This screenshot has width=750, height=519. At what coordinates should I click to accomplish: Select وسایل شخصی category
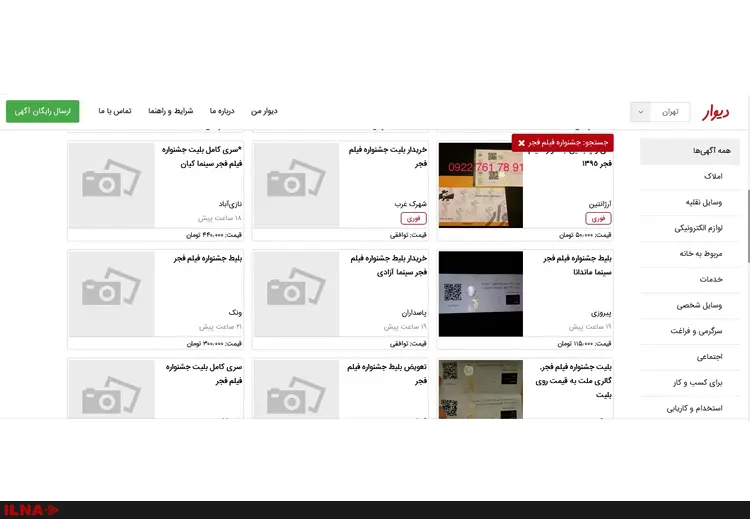tap(690, 305)
